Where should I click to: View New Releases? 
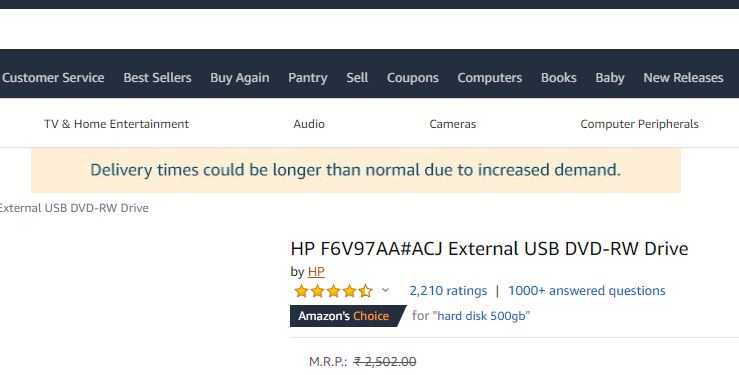pos(683,78)
